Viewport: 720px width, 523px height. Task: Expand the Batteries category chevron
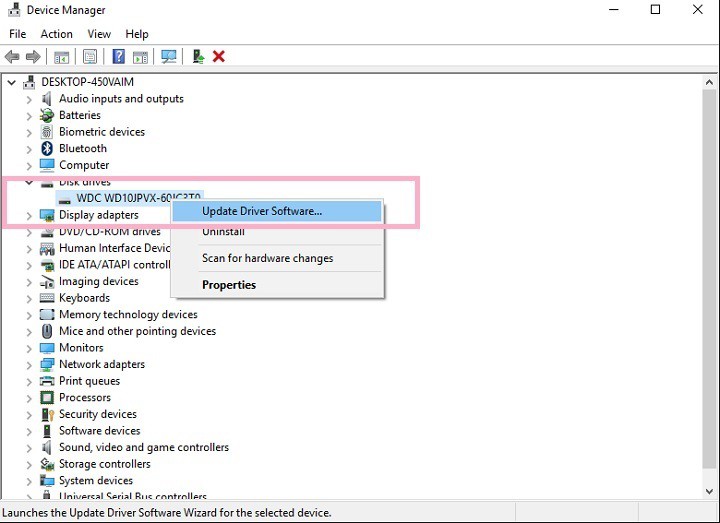29,116
